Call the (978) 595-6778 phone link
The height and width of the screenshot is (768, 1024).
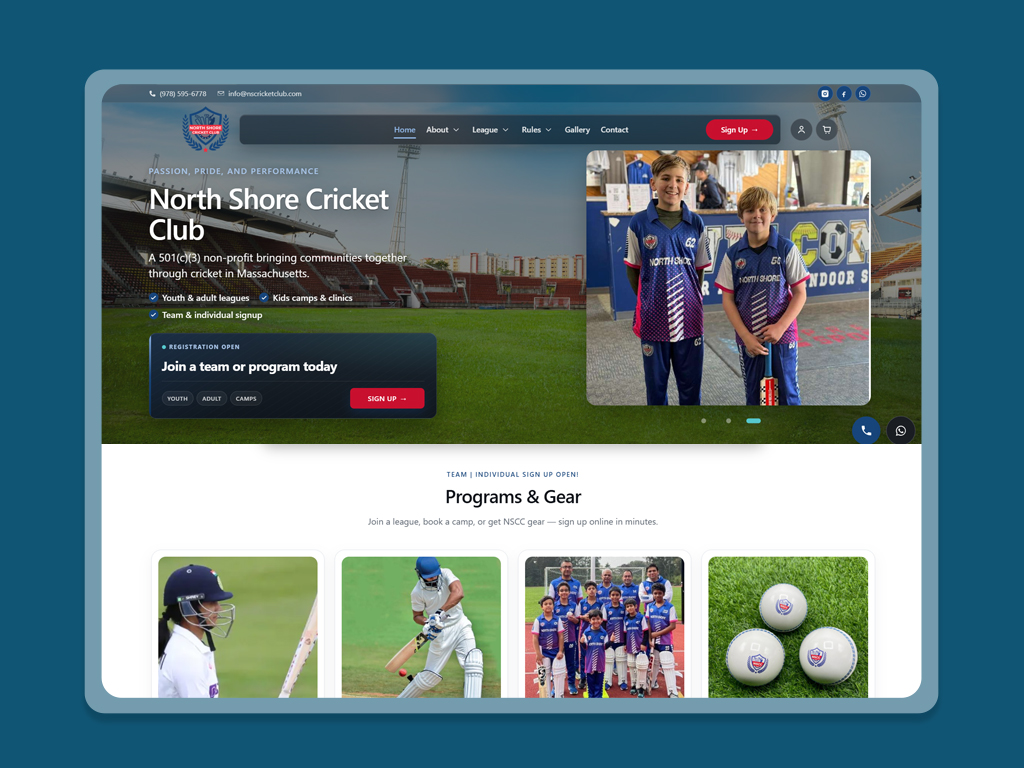(x=183, y=93)
